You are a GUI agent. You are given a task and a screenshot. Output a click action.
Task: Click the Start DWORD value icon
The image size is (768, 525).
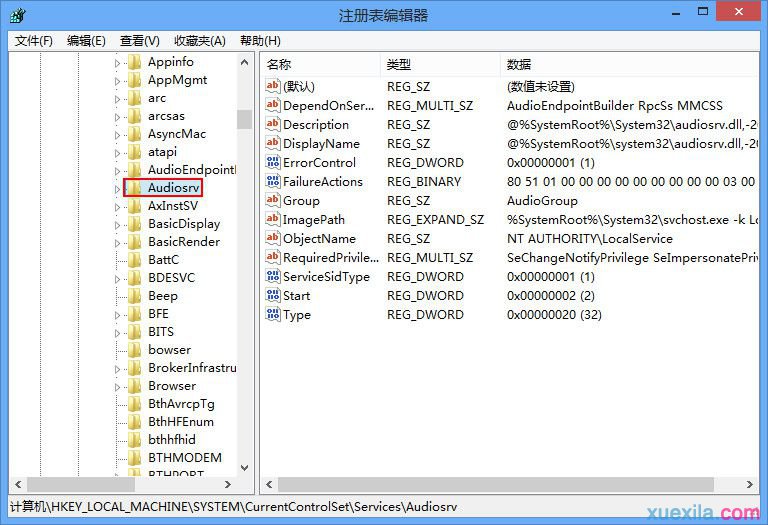(x=272, y=295)
